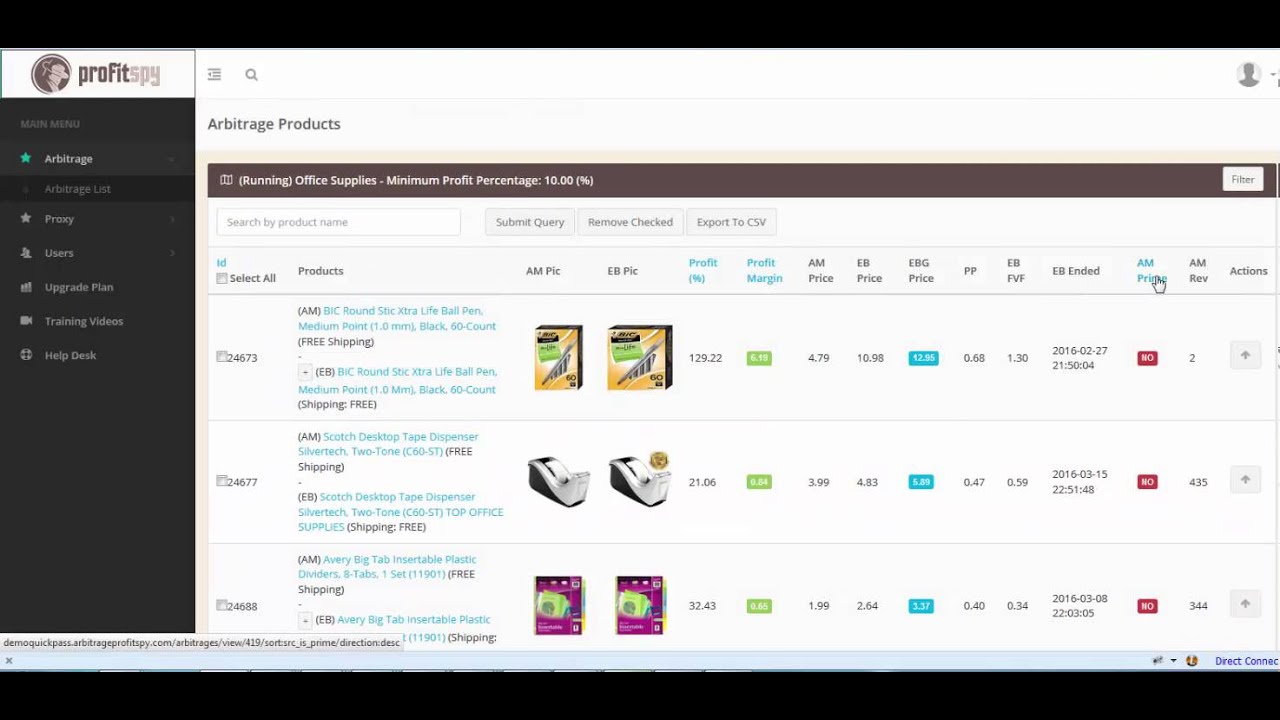Viewport: 1280px width, 720px height.
Task: Click the blue 5.89 EBG price badge
Action: [921, 482]
